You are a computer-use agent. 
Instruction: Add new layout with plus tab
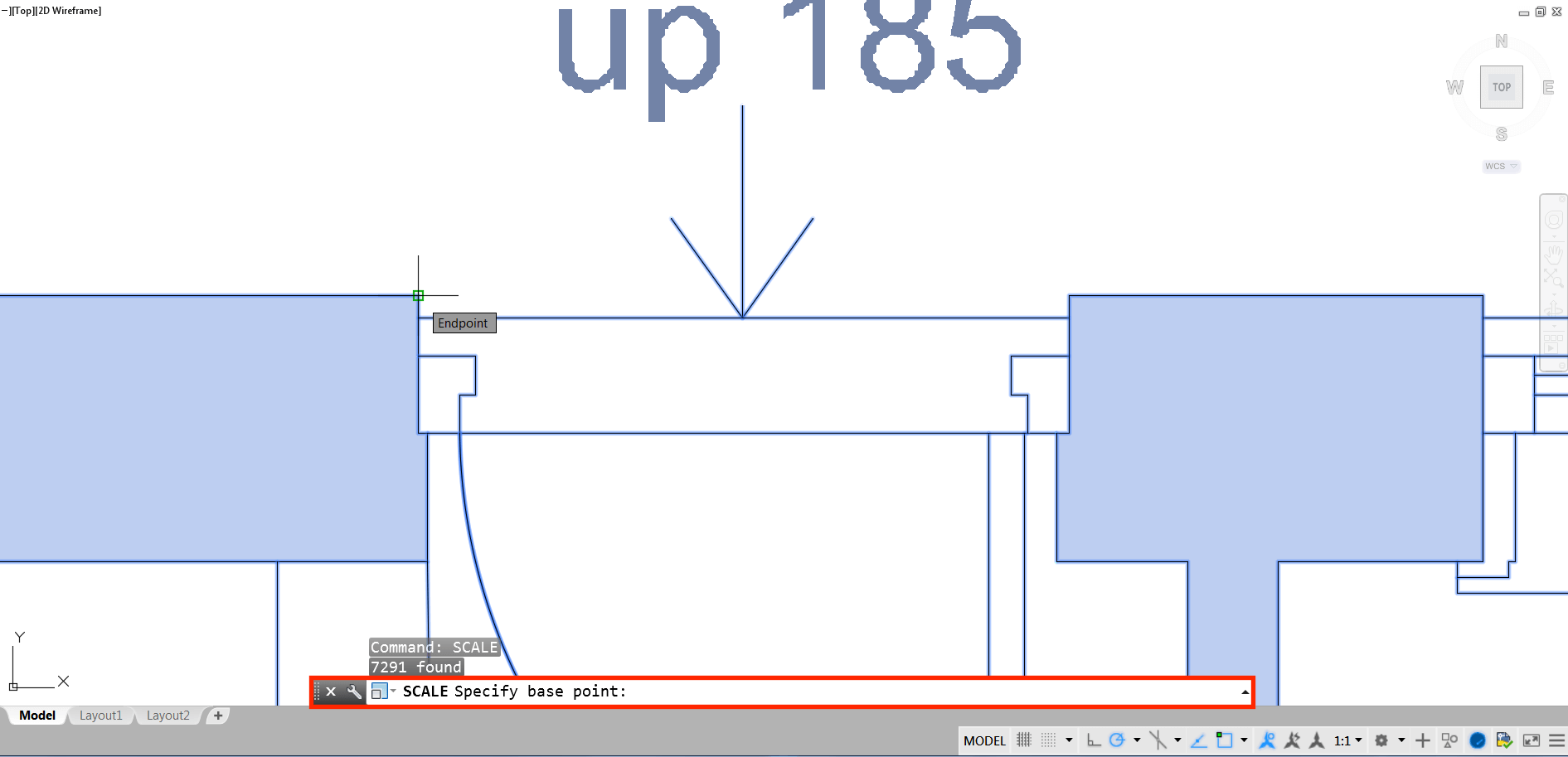pos(218,716)
